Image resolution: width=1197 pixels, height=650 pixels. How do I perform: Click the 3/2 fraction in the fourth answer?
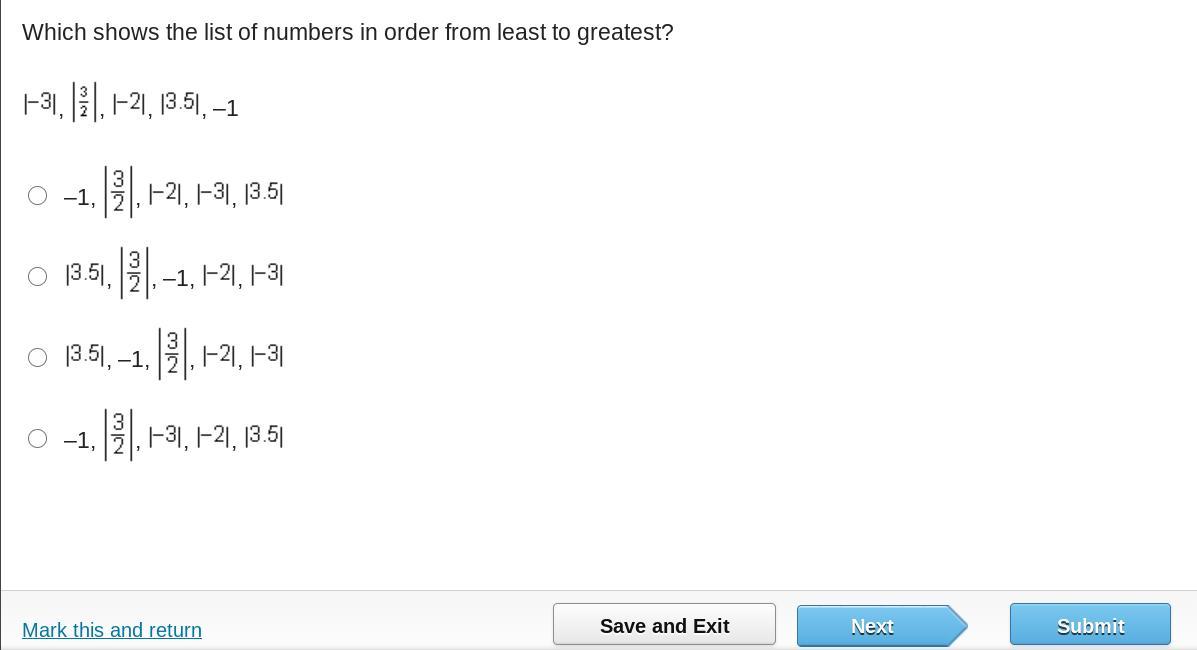(x=118, y=435)
